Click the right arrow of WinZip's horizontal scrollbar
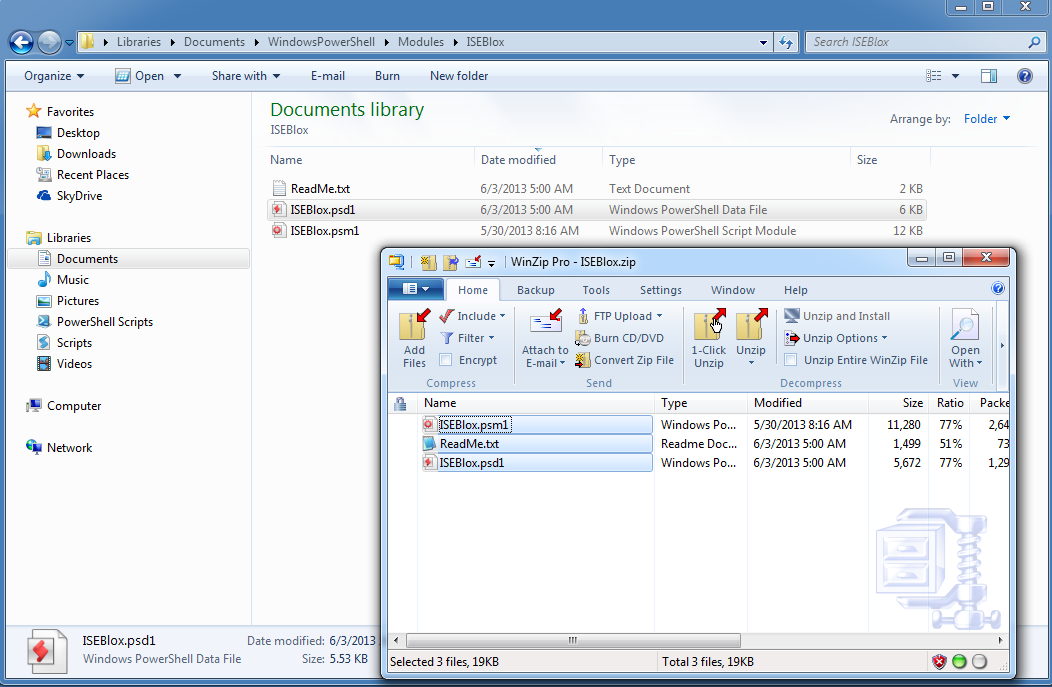Image resolution: width=1052 pixels, height=687 pixels. pyautogui.click(x=1001, y=640)
